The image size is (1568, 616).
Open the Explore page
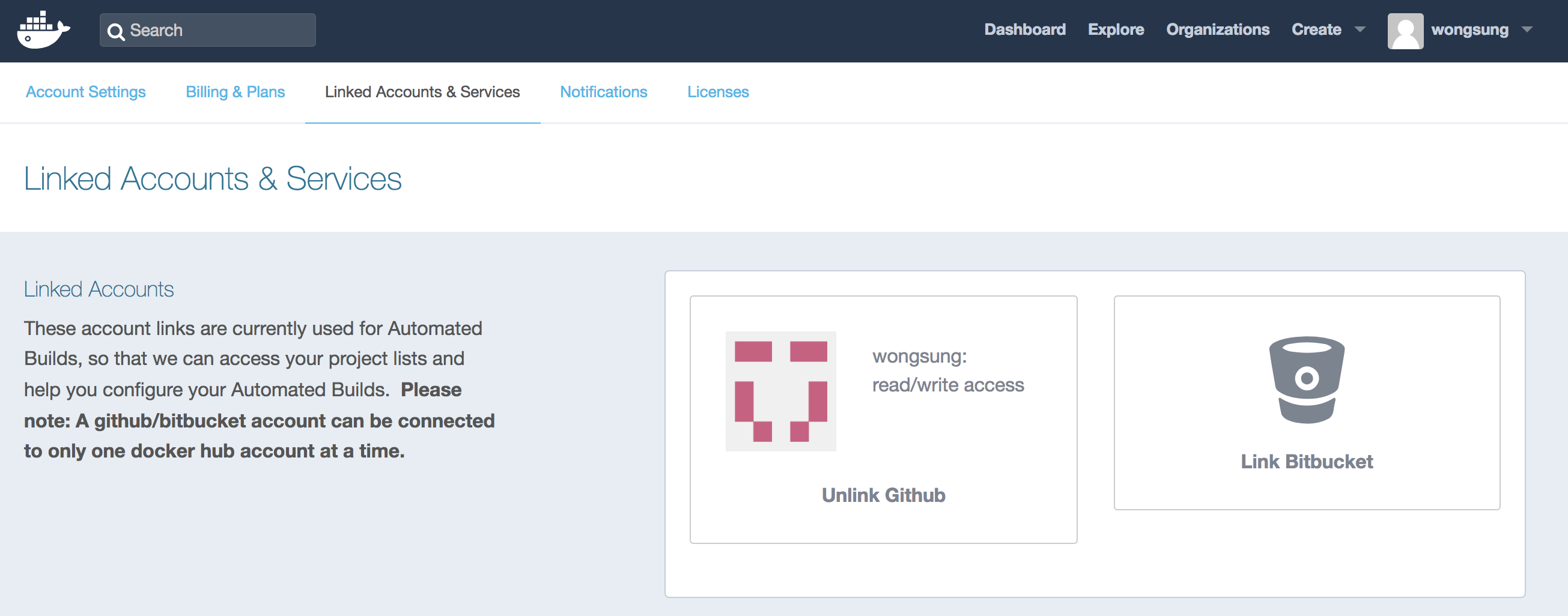[x=1116, y=30]
